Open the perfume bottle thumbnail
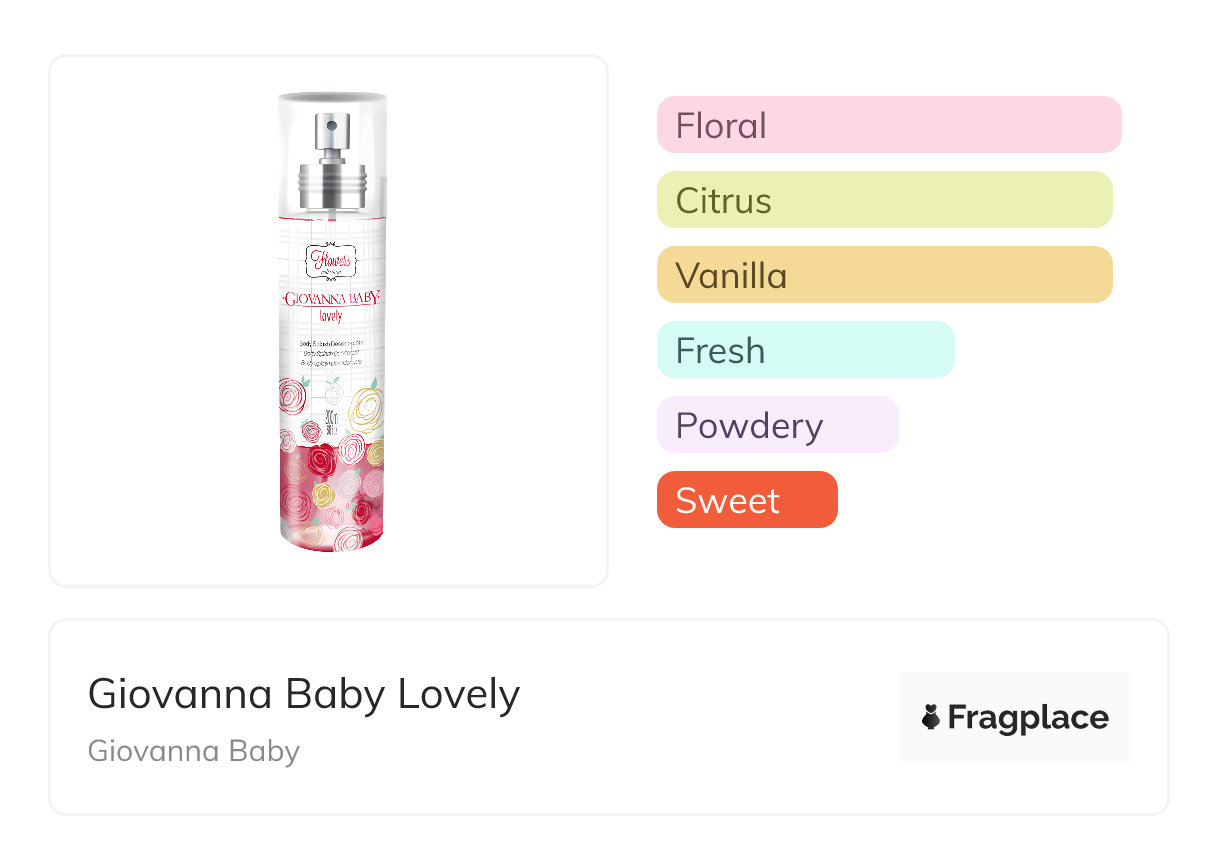The image size is (1218, 864). coord(332,320)
